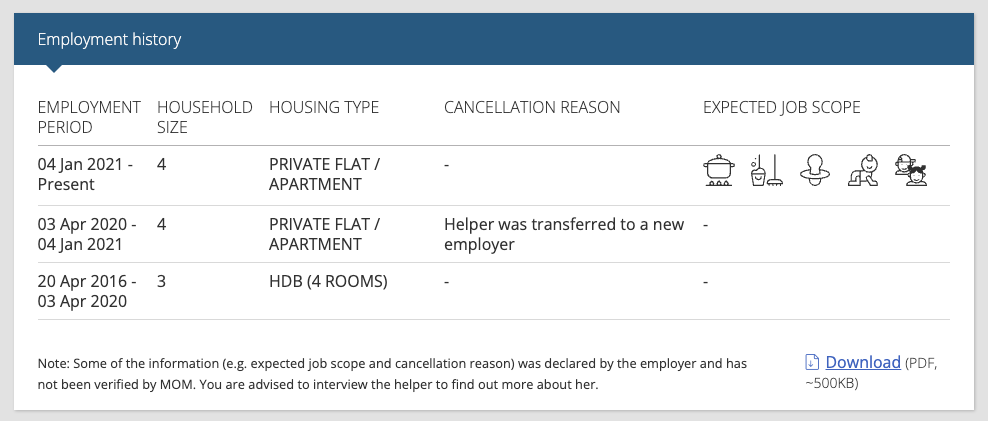
Task: Open the Download PDF link
Action: click(x=863, y=362)
